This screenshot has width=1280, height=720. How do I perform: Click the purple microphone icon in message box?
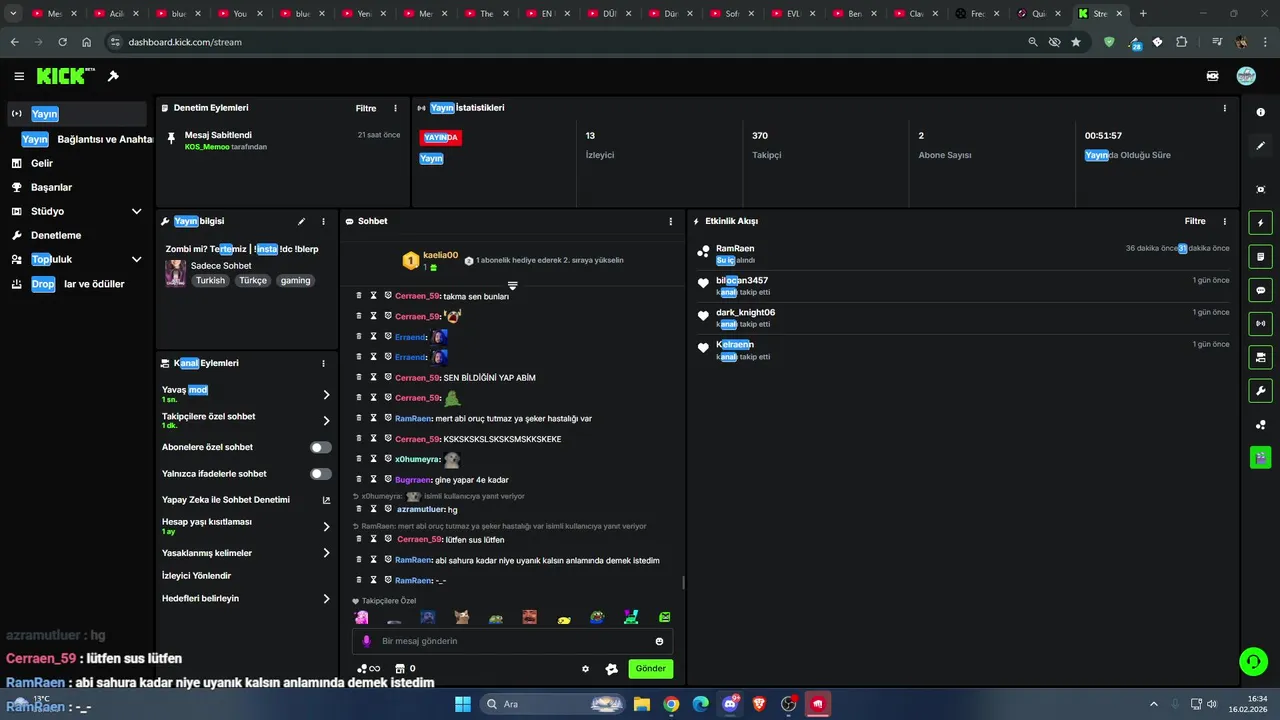pos(366,641)
